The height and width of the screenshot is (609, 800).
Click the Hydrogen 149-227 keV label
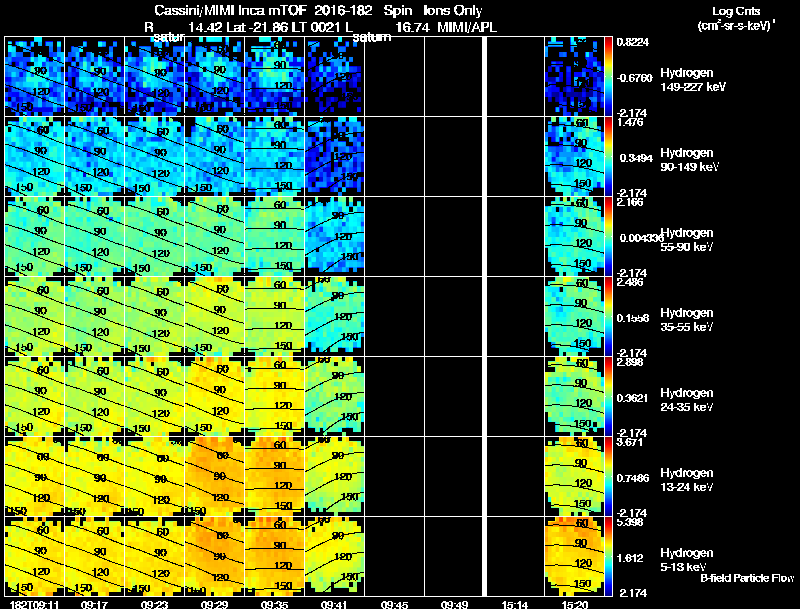pos(693,80)
